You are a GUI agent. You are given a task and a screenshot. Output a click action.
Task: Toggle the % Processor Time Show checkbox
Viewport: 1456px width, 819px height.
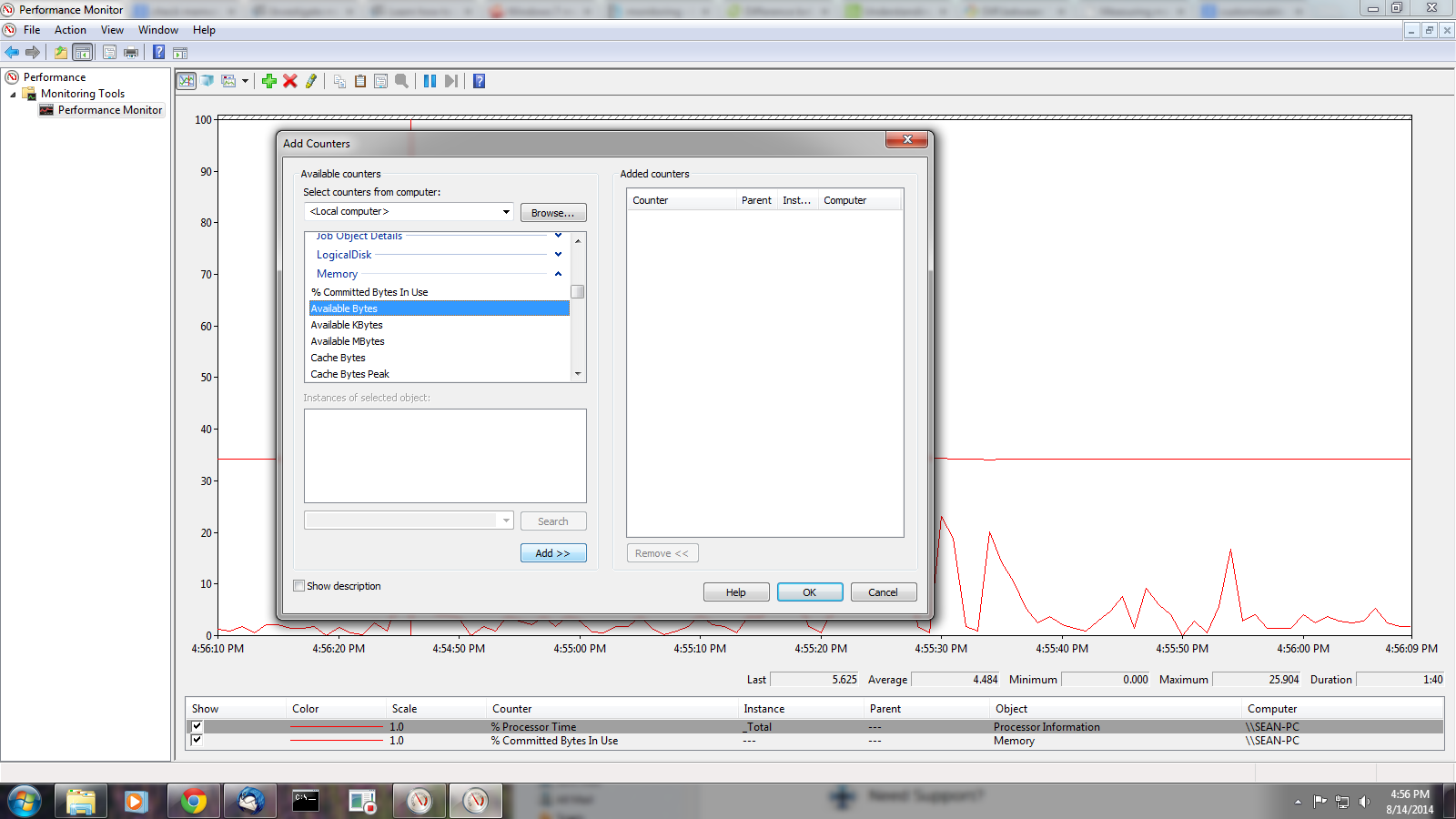click(x=197, y=726)
